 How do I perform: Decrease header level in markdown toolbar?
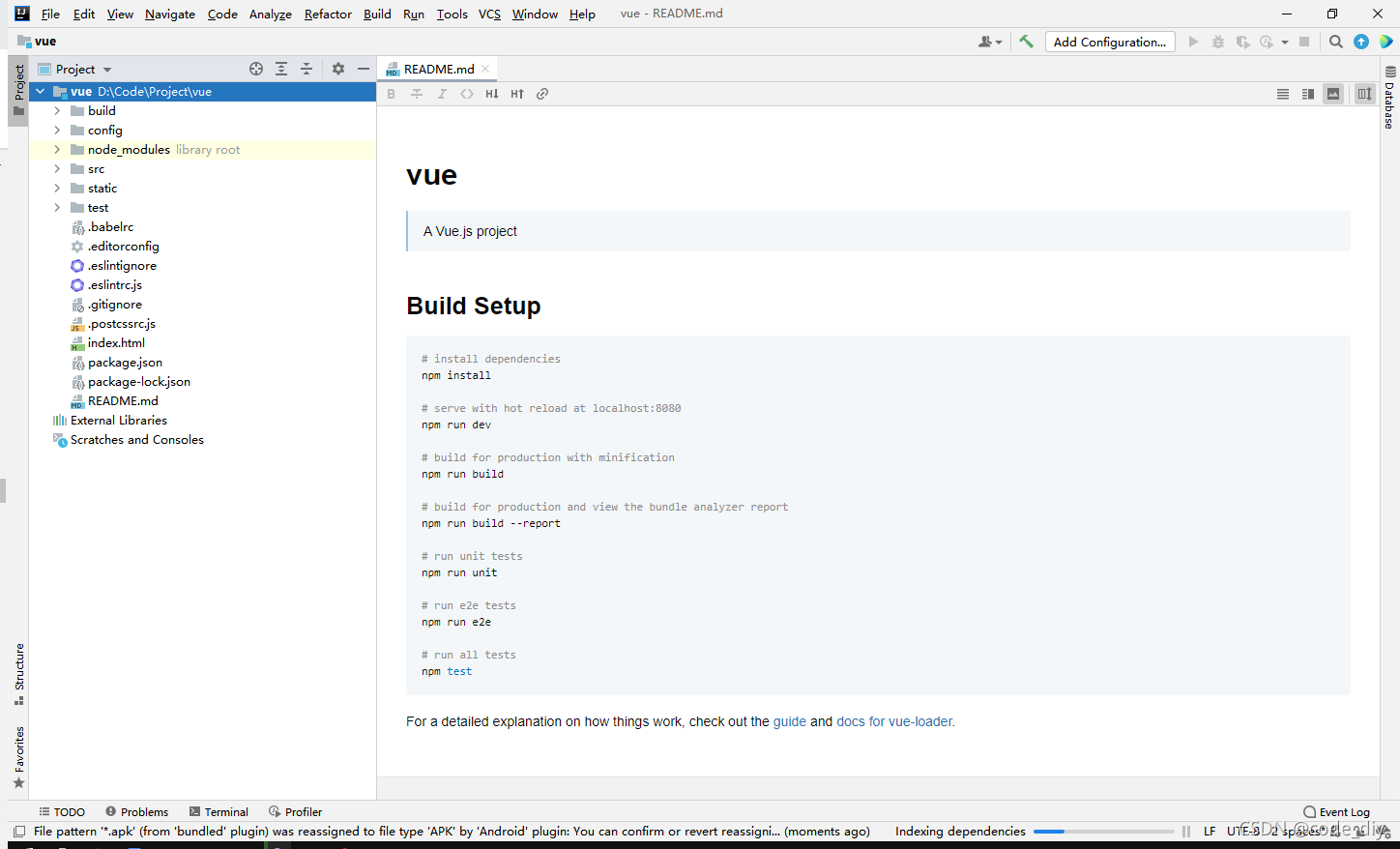tap(492, 94)
